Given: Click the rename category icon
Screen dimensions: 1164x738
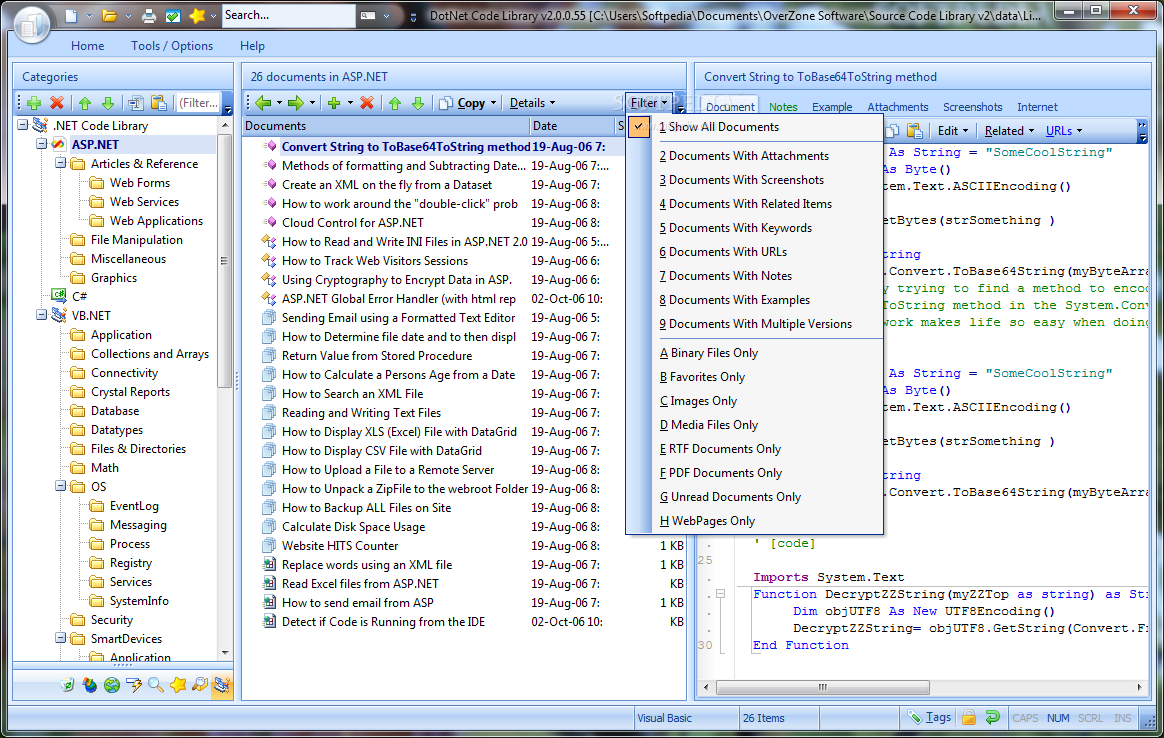Looking at the screenshot, I should [x=136, y=103].
